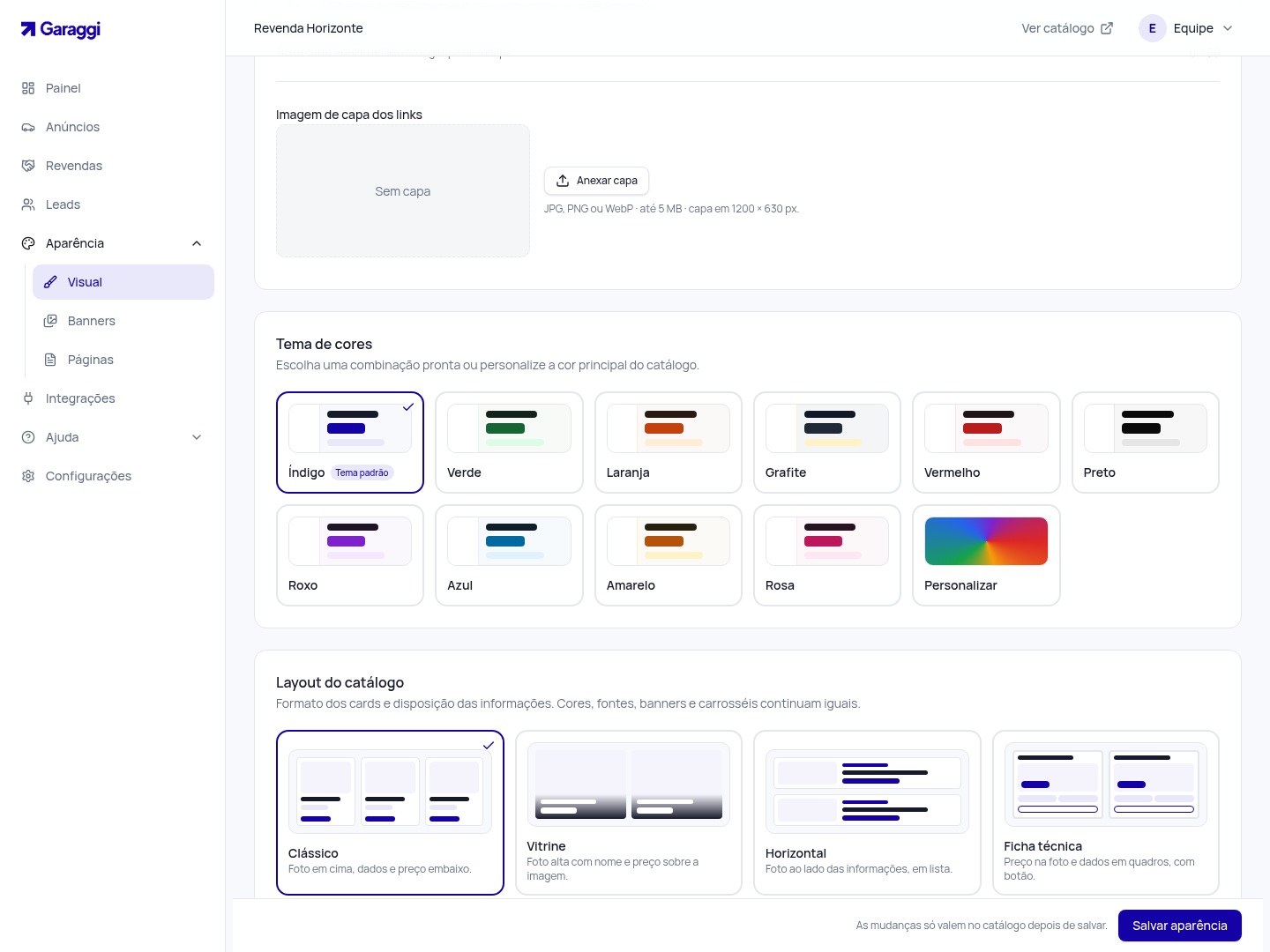
Task: Click the Configurações gear icon
Action: click(x=28, y=476)
